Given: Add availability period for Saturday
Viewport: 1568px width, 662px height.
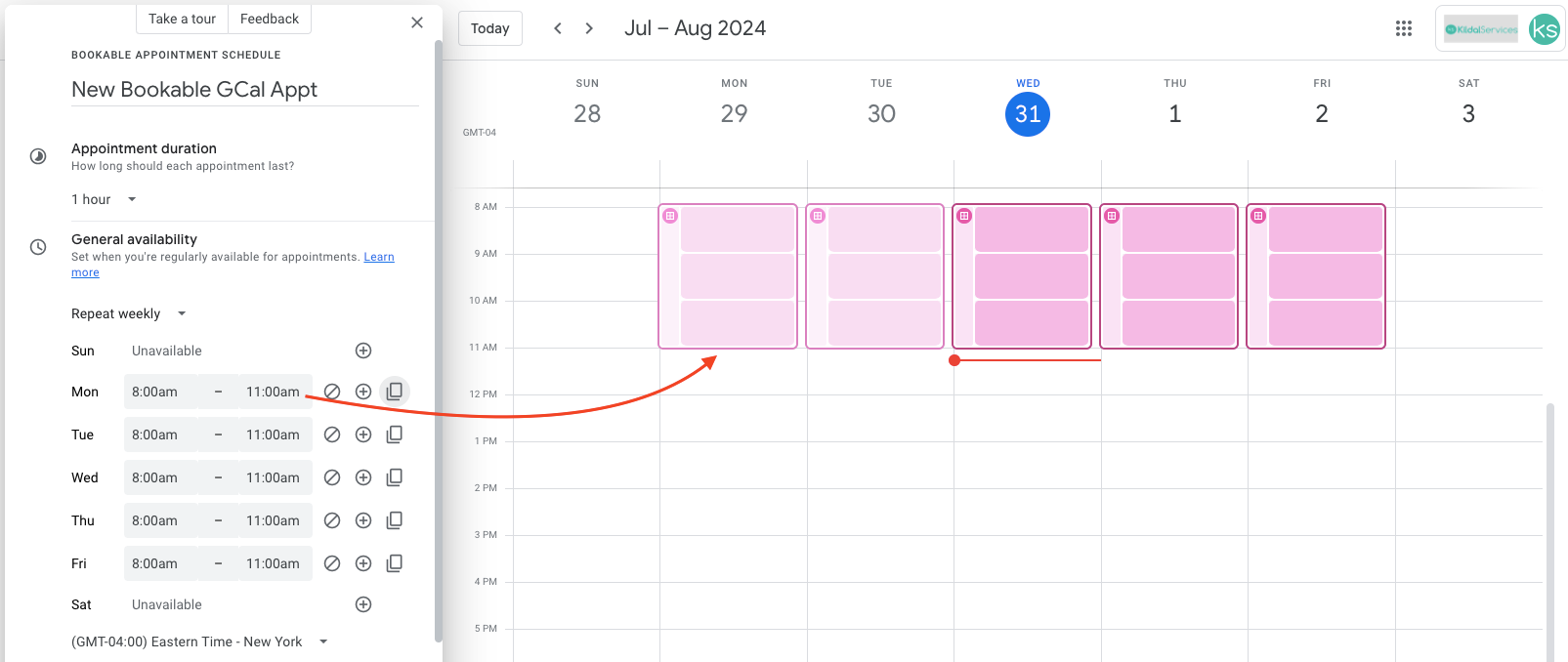Looking at the screenshot, I should 363,604.
